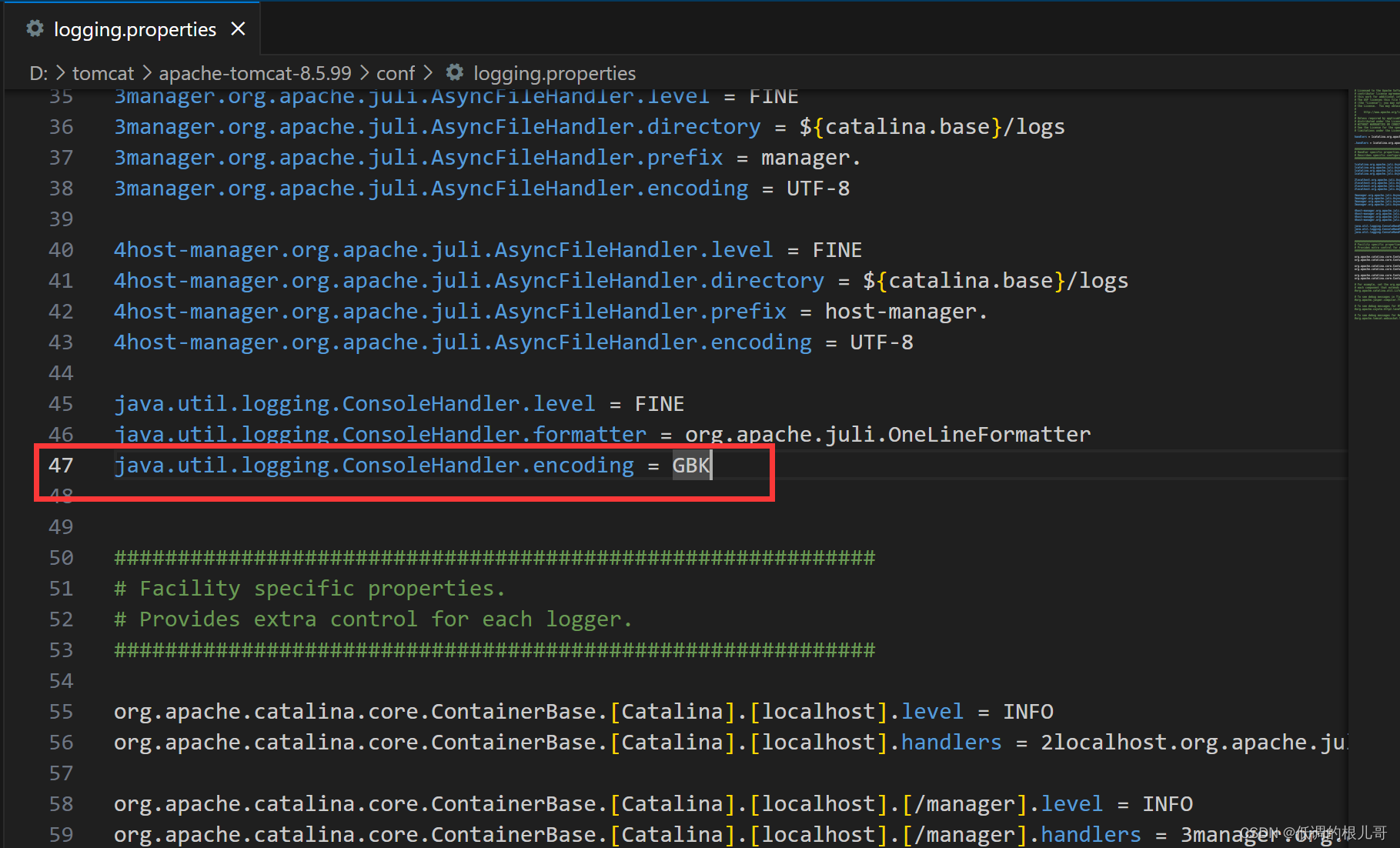
Task: Place cursor on GBK encoding value
Action: tap(691, 466)
